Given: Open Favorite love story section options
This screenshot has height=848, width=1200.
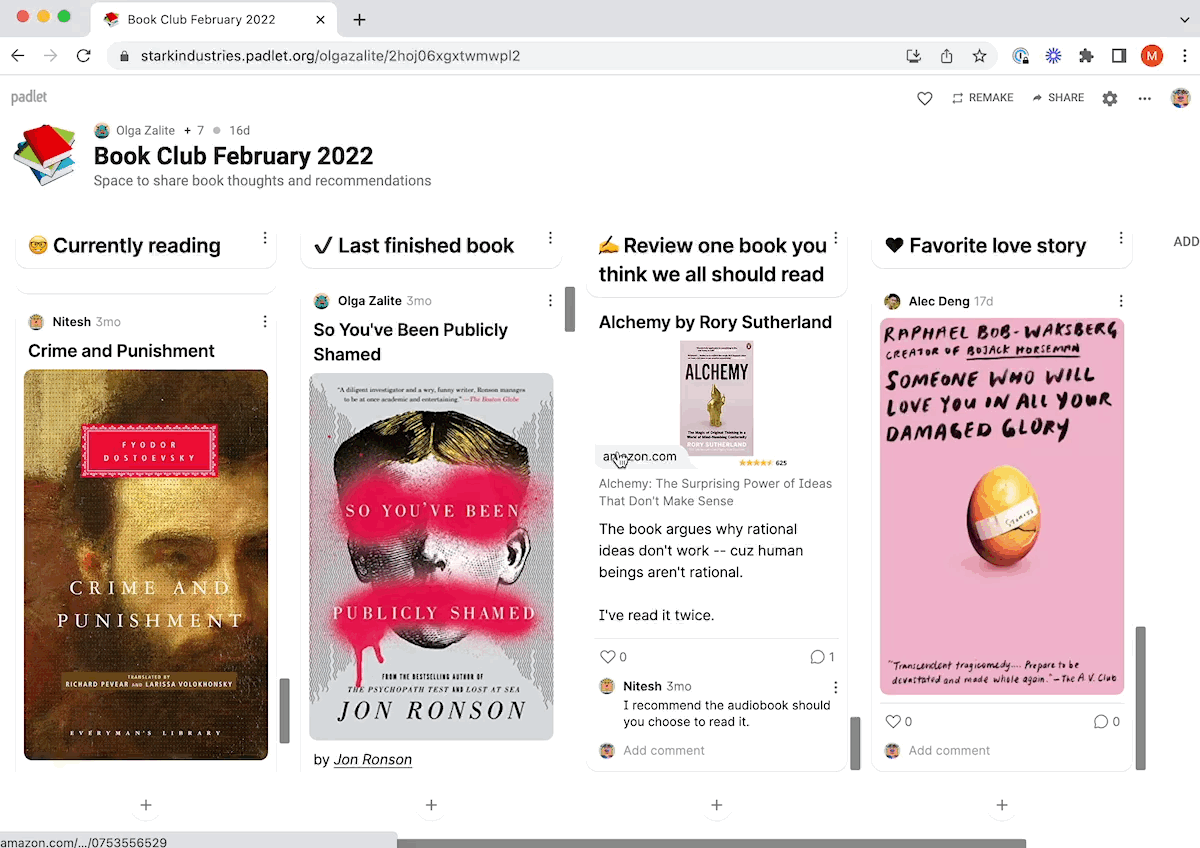Looking at the screenshot, I should point(1121,238).
